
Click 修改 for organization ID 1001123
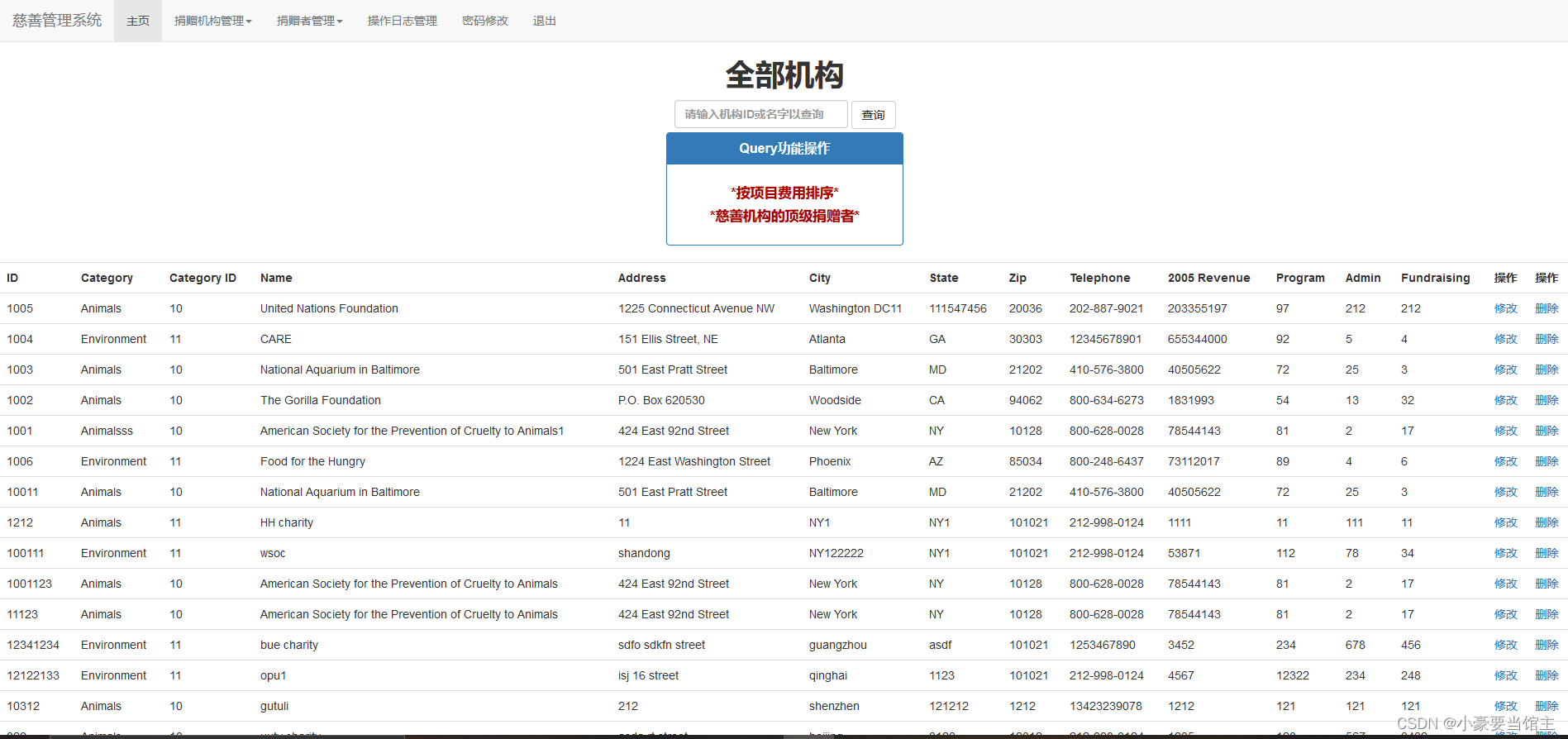(1506, 584)
